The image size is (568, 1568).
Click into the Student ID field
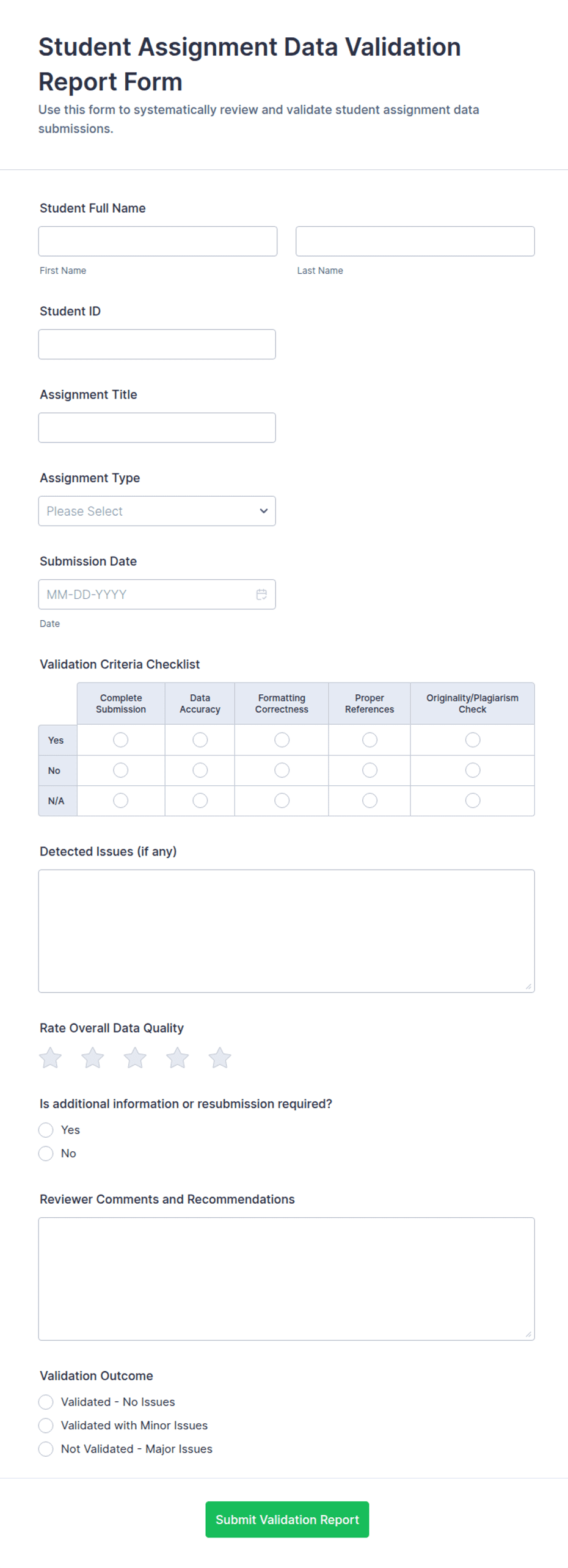coord(157,344)
